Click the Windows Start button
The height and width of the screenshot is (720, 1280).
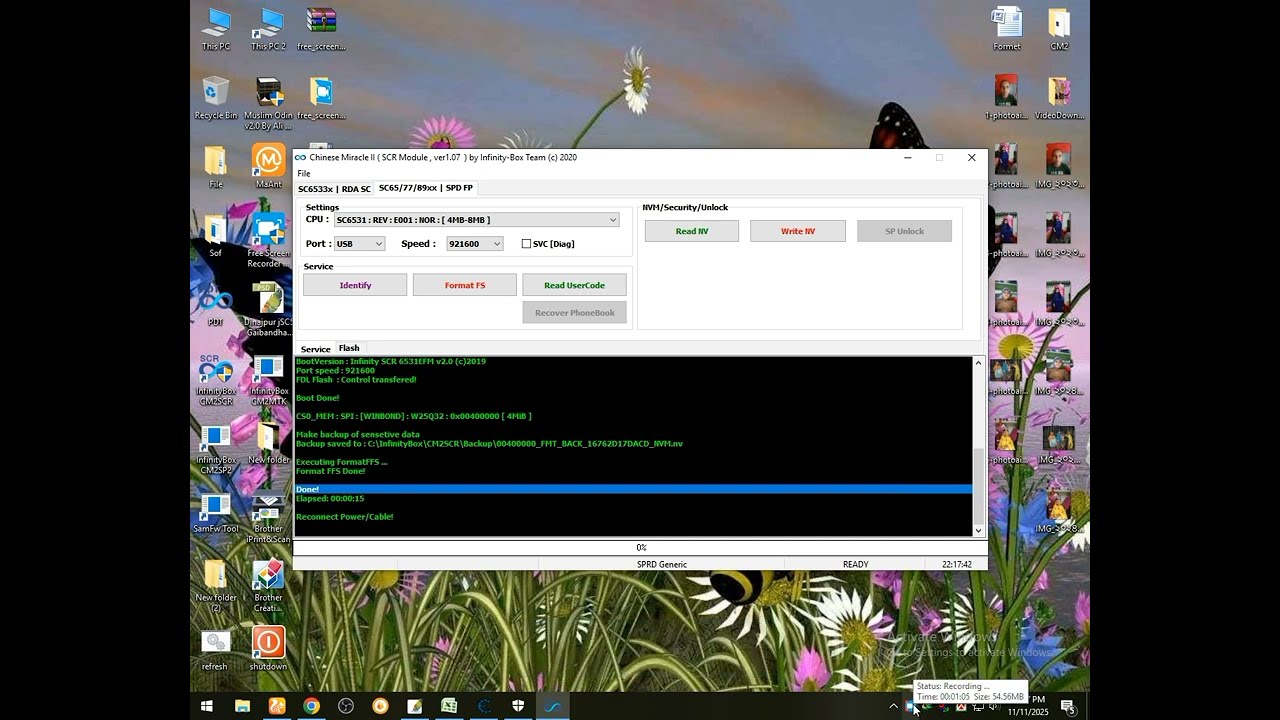[207, 706]
